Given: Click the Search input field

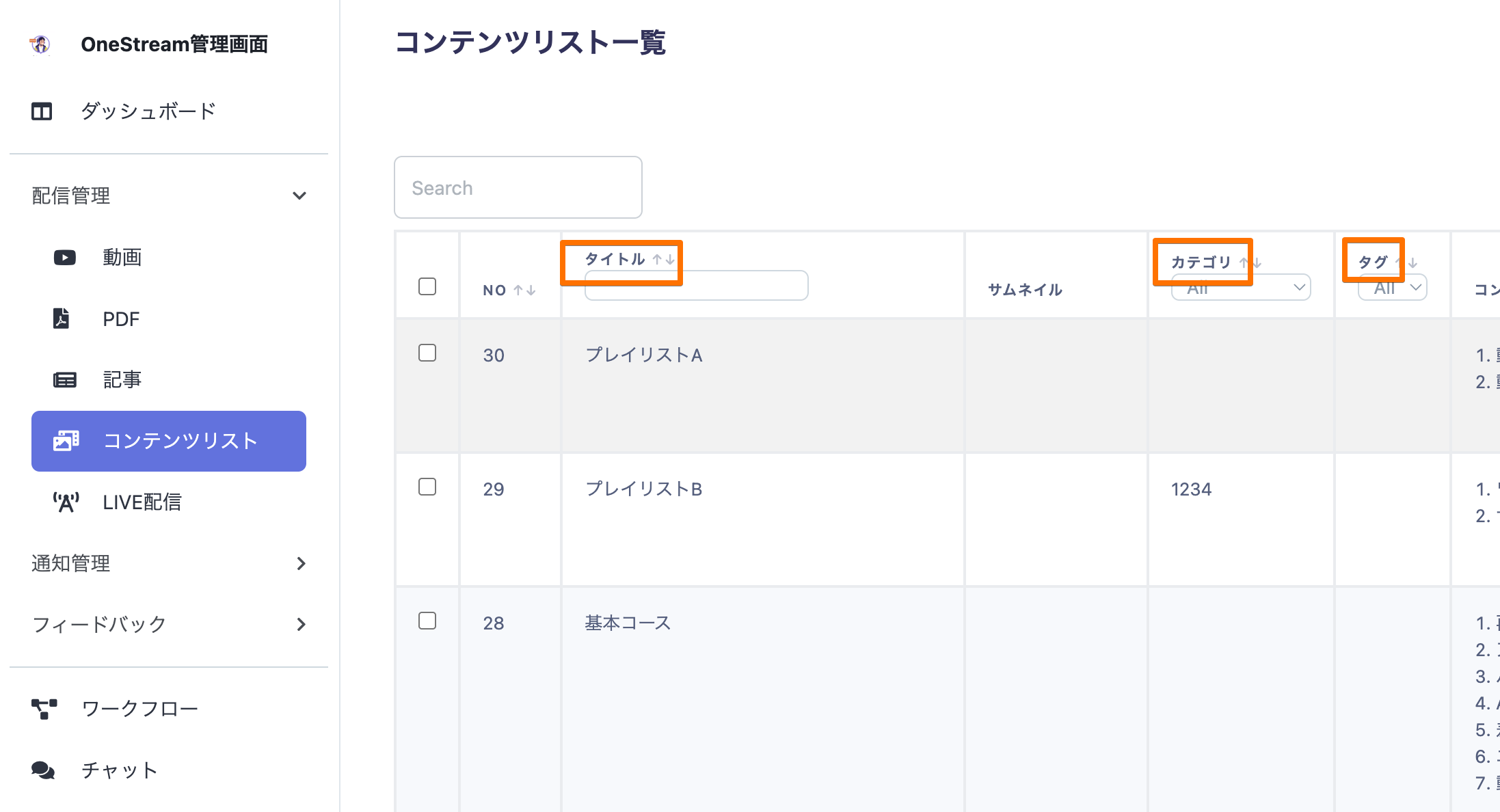Looking at the screenshot, I should [518, 188].
